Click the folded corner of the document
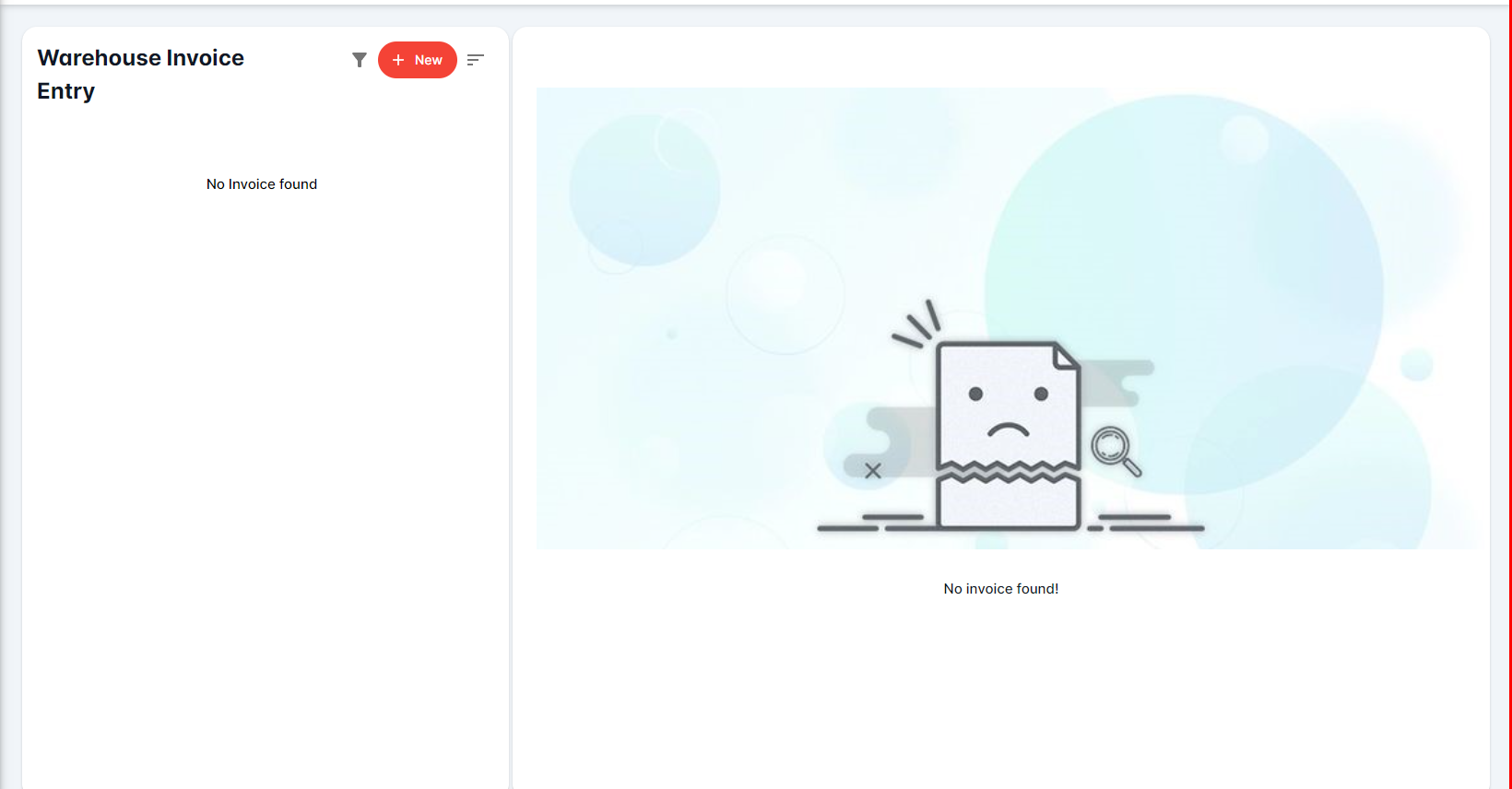1512x789 pixels. click(1066, 357)
